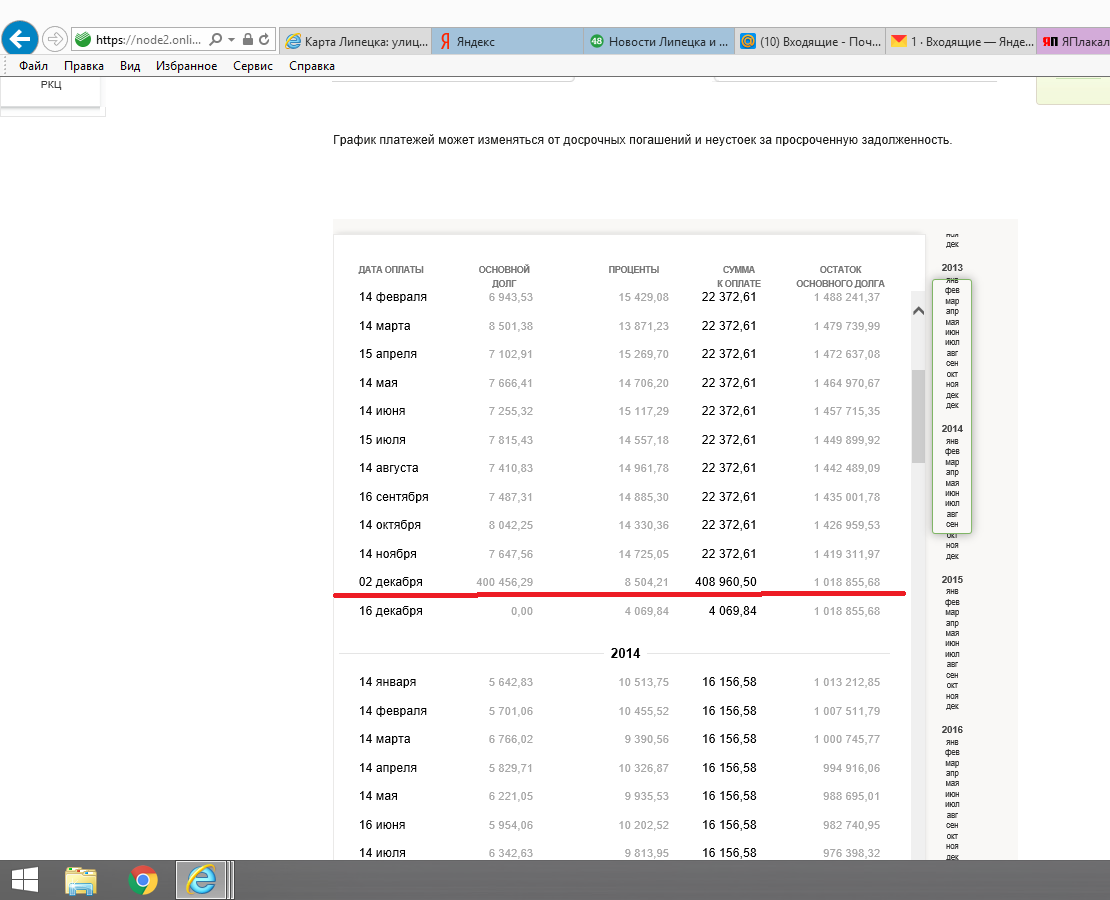Image resolution: width=1110 pixels, height=900 pixels.
Task: Click the browser Forward arrow button
Action: coord(54,40)
